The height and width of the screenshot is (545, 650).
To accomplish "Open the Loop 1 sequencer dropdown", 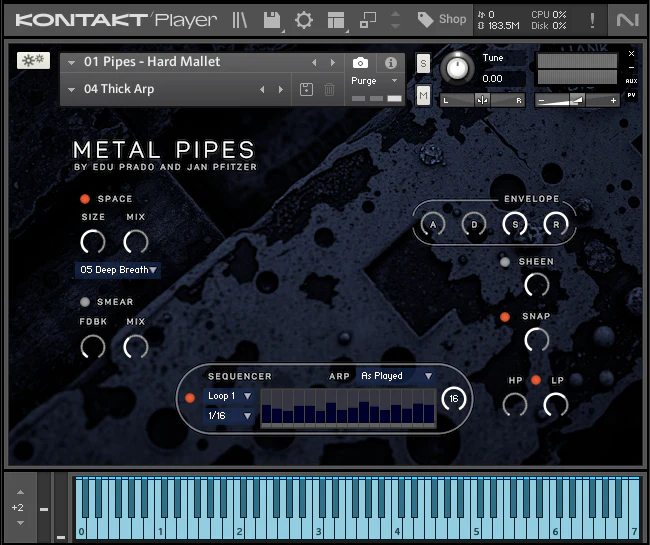I will tap(229, 396).
